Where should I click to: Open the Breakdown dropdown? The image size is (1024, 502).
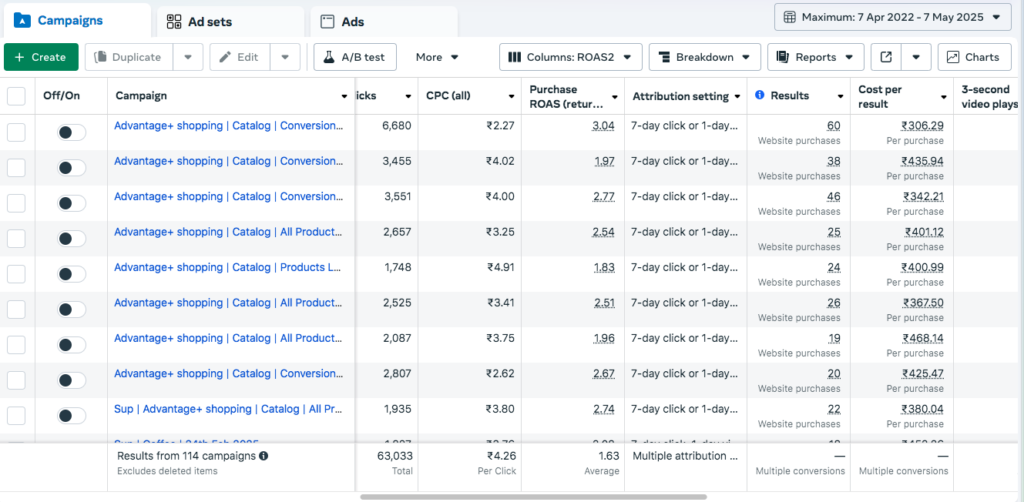coord(705,57)
